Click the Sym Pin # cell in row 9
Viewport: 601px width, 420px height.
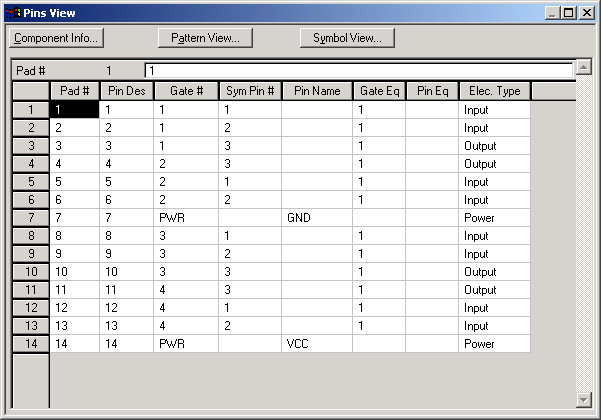tap(250, 254)
